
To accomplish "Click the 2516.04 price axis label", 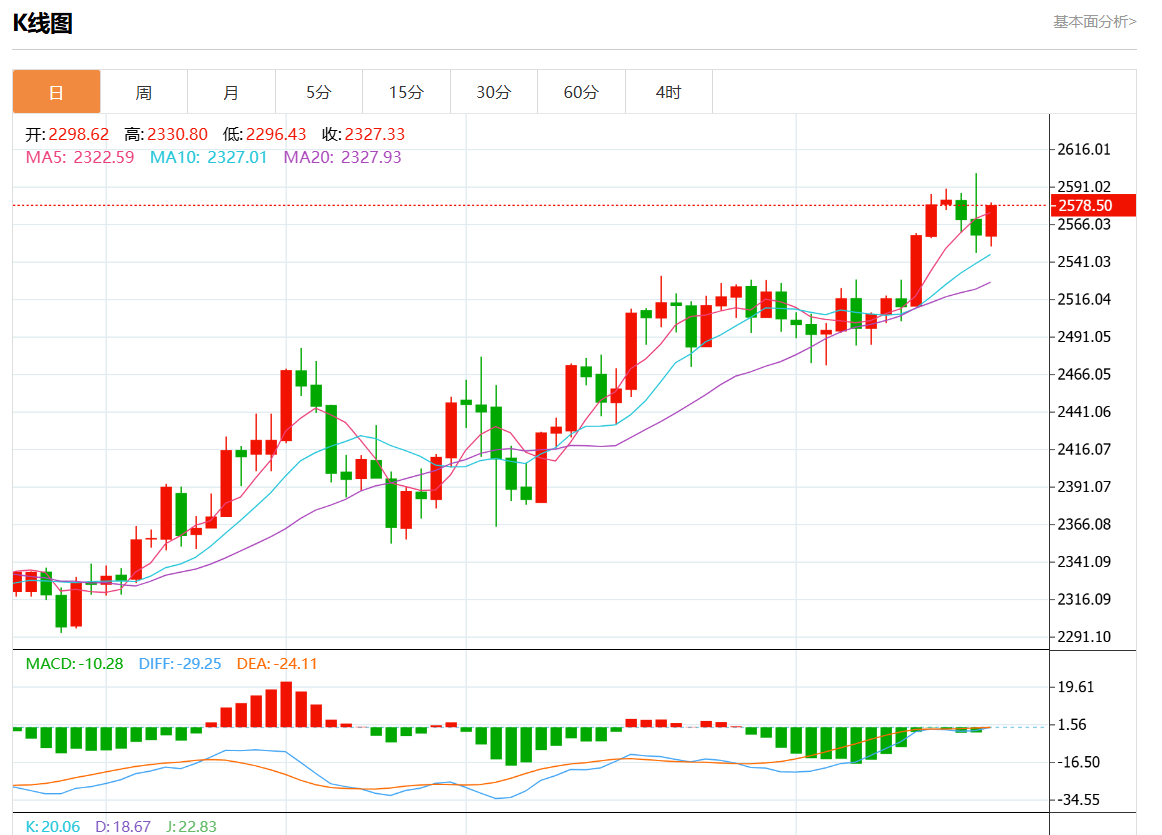I will 1083,299.
